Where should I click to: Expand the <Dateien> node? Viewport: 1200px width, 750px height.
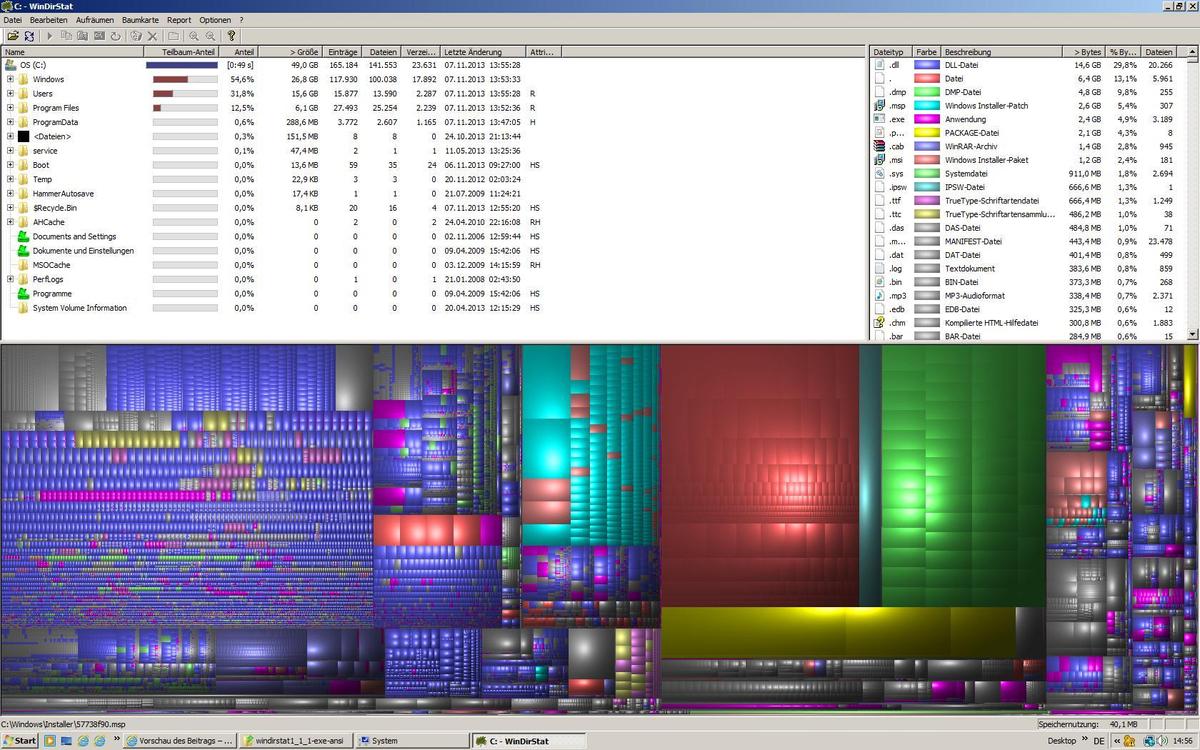coord(10,136)
